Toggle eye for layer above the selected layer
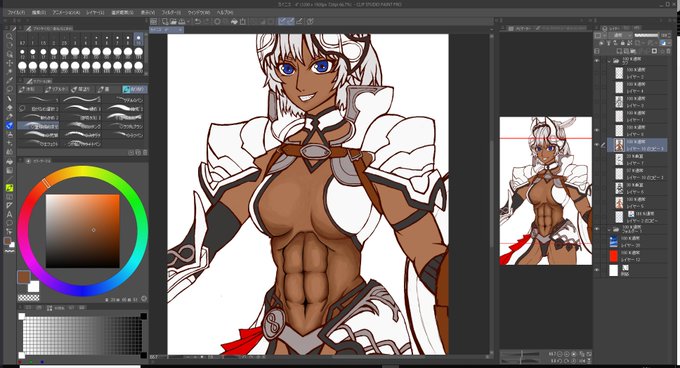 [597, 130]
